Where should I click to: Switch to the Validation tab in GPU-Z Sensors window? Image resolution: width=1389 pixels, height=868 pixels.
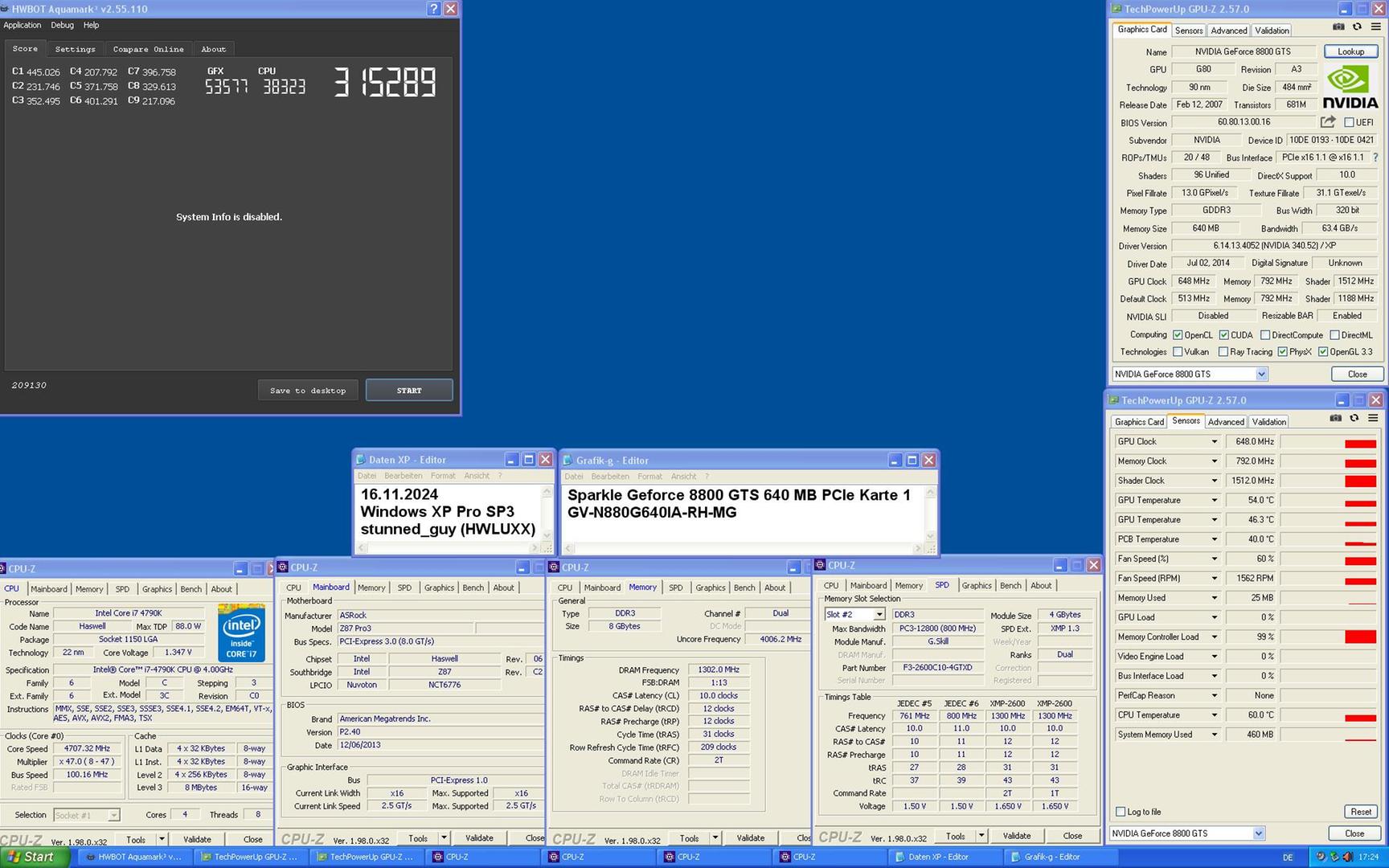click(1268, 422)
